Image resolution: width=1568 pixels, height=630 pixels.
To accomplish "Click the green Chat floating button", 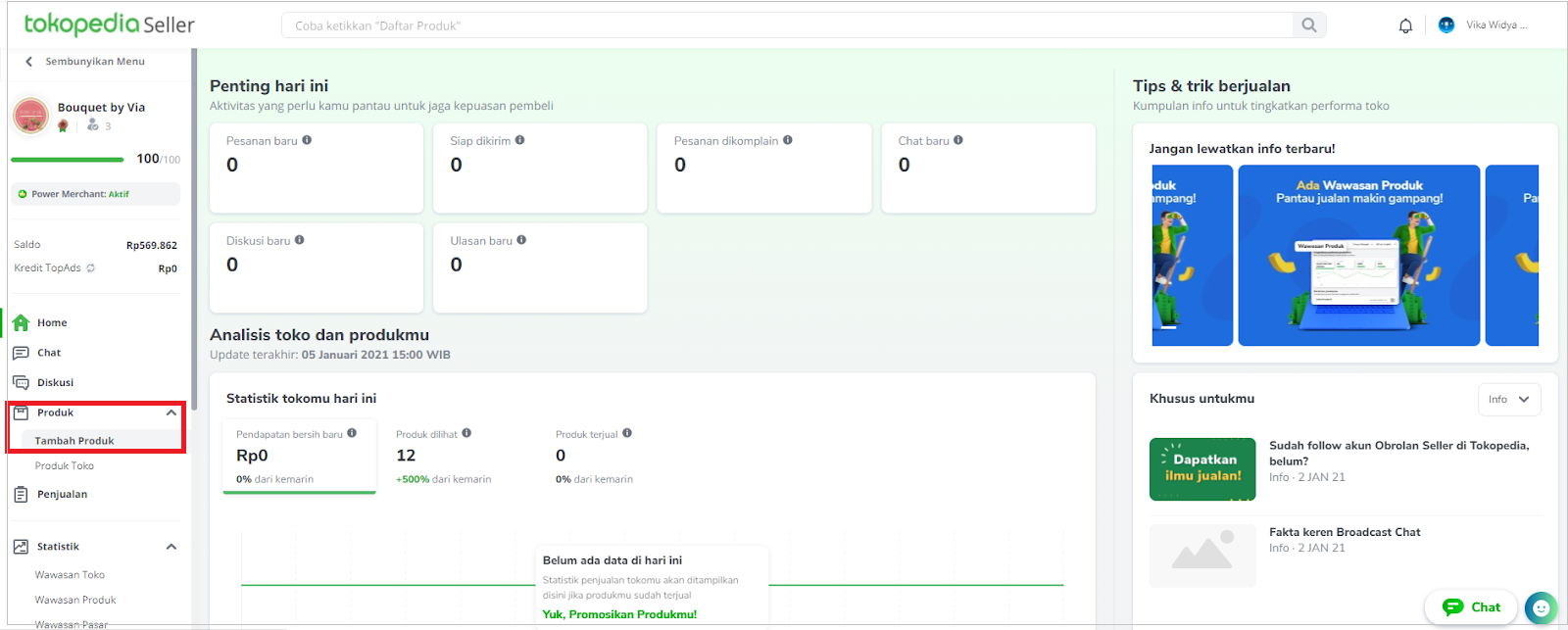I will point(1471,607).
